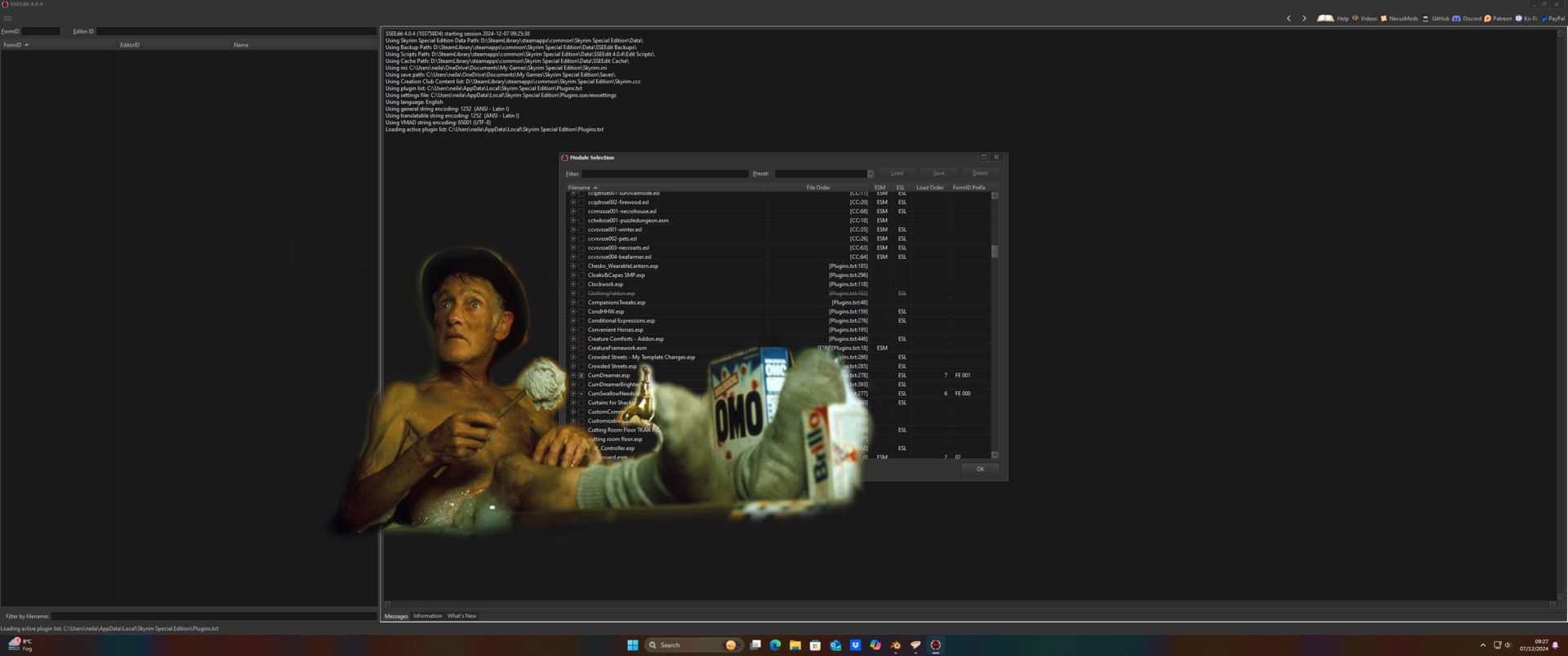Open the volume control in the tray
Viewport: 1568px width, 656px height.
point(1508,645)
